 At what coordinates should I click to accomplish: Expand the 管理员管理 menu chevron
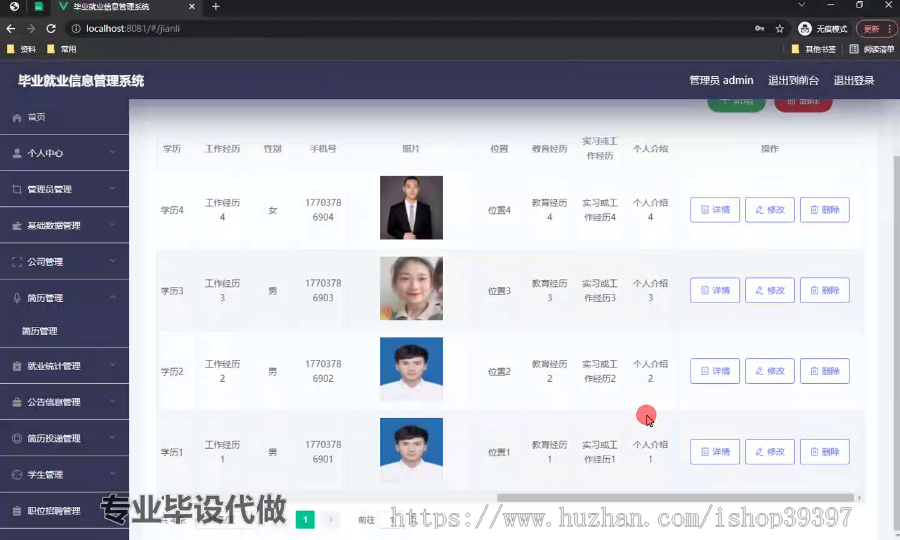point(112,188)
